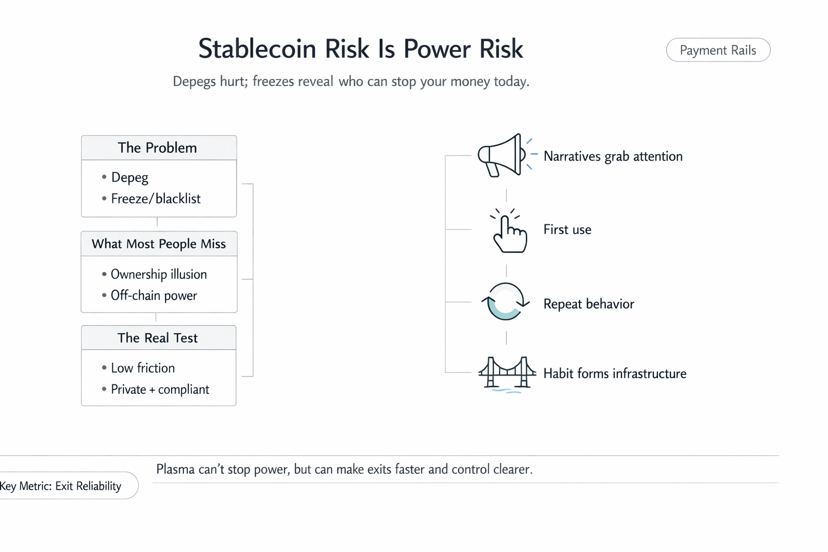The height and width of the screenshot is (552, 828).
Task: Click the megaphone icon
Action: [502, 156]
